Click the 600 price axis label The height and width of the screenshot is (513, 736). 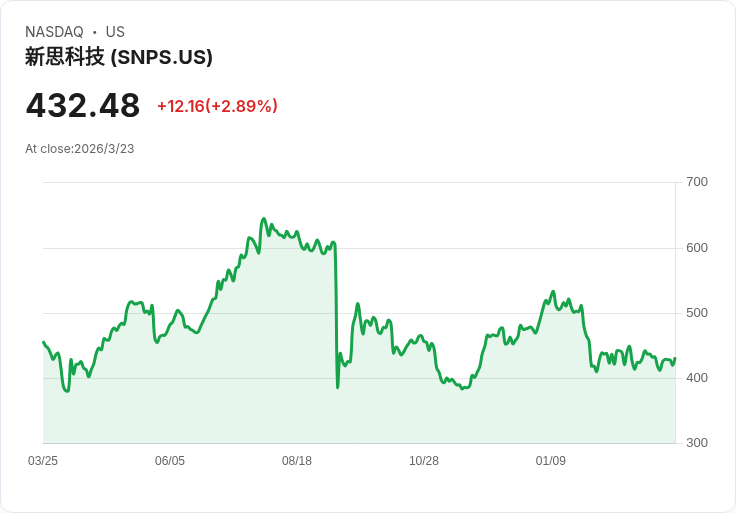click(x=697, y=248)
